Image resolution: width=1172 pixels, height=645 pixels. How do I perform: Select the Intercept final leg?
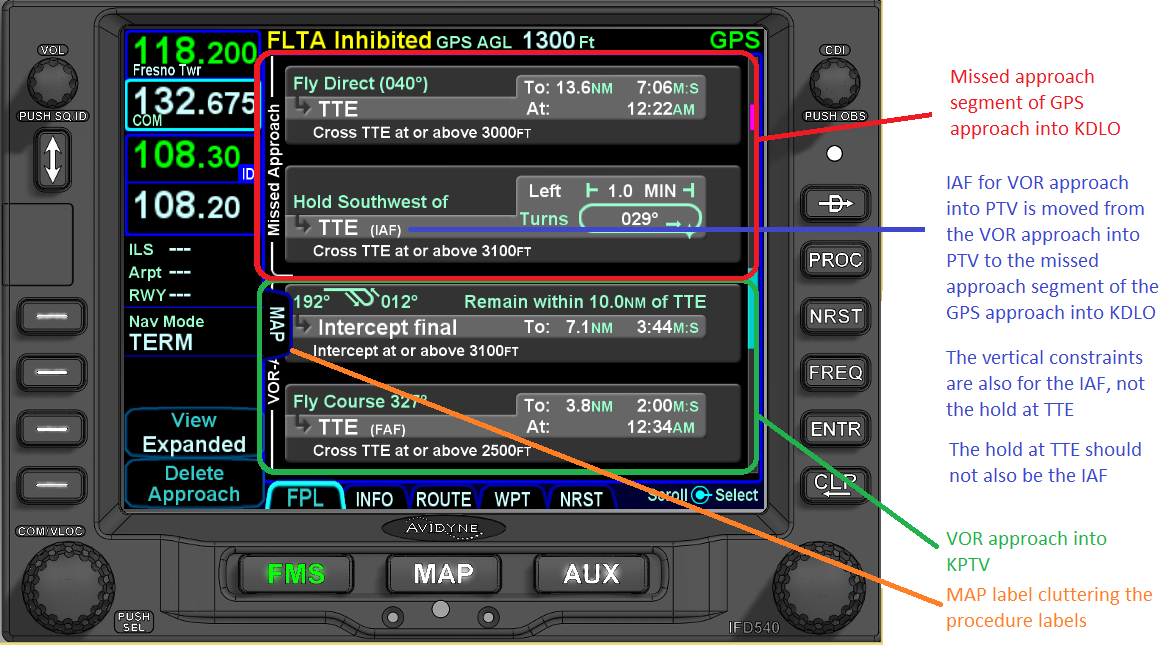coord(513,325)
